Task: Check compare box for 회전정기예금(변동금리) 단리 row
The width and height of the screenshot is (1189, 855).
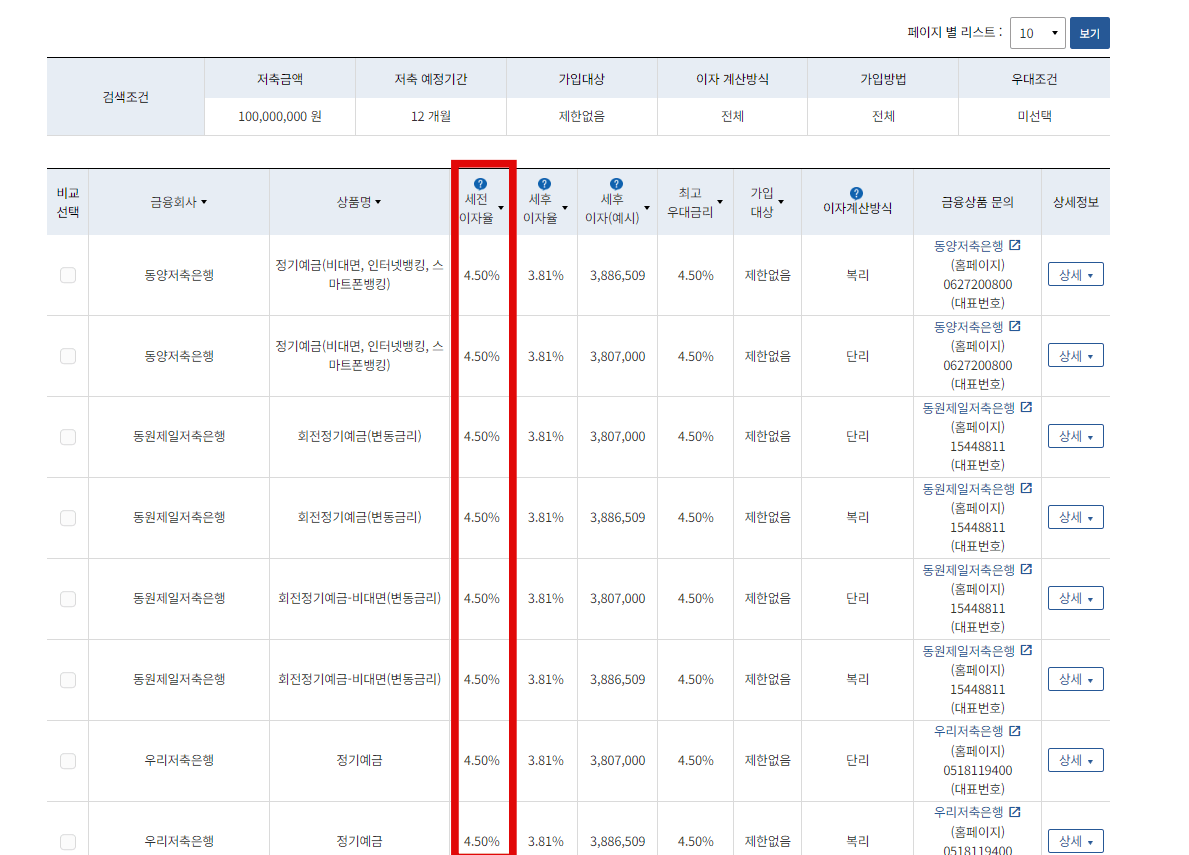Action: point(68,437)
